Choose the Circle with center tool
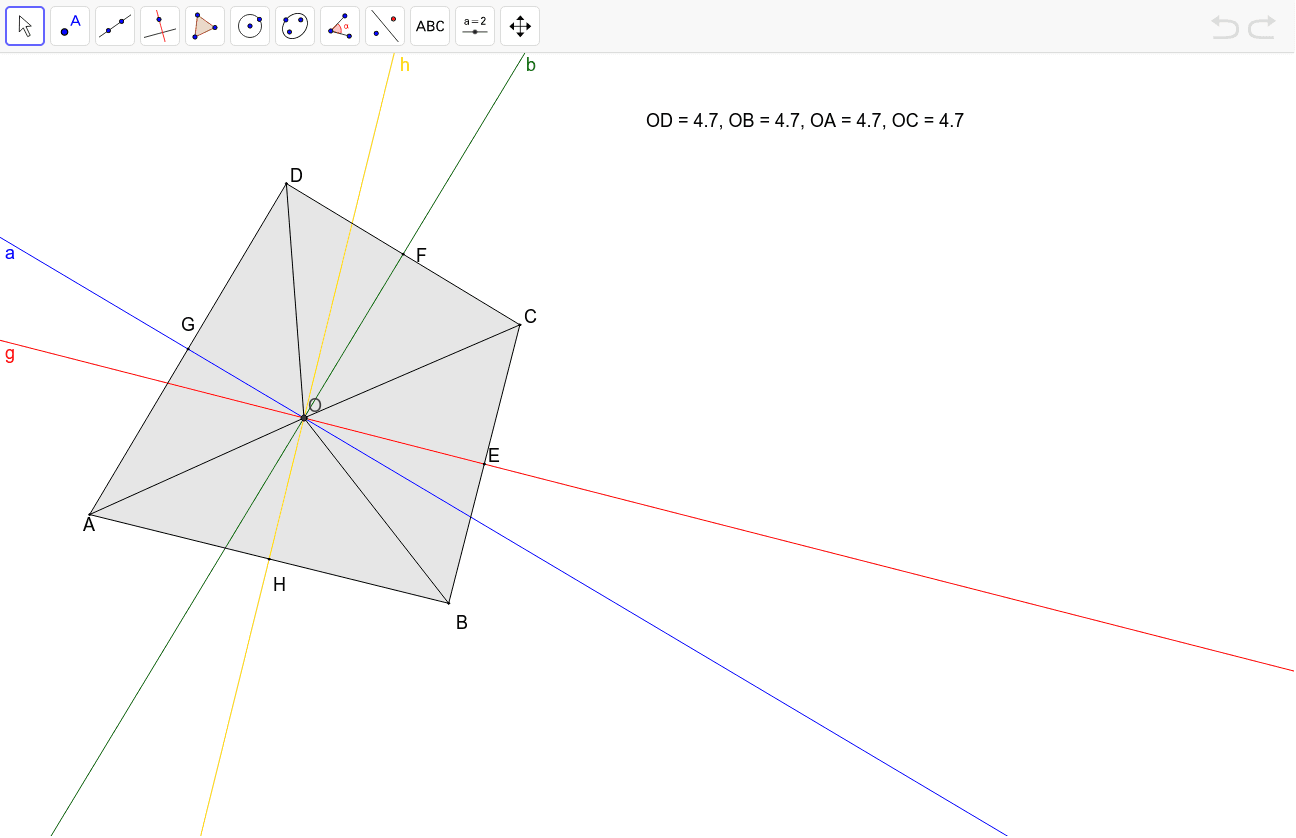This screenshot has width=1296, height=838. [x=250, y=26]
